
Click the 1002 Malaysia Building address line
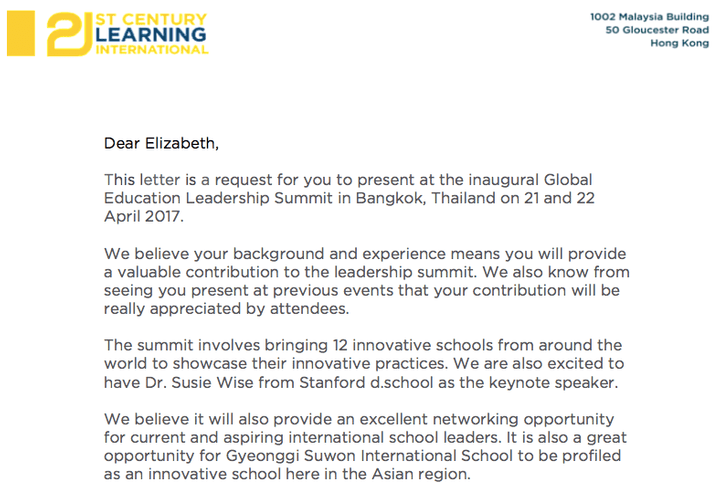[649, 16]
